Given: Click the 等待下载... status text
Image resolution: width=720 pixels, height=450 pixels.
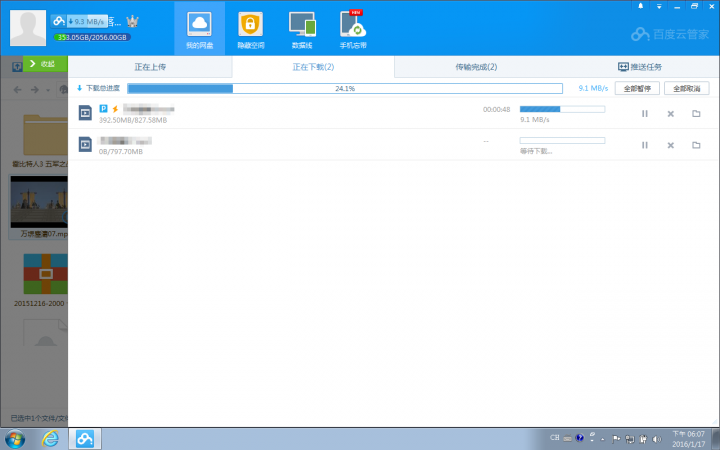Looking at the screenshot, I should tap(536, 151).
